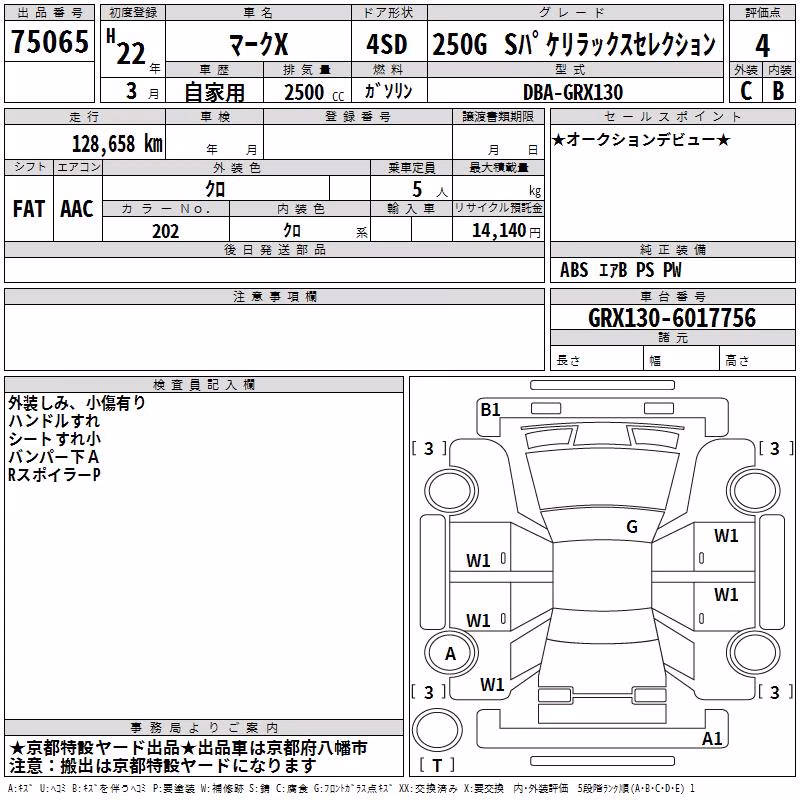Click the 評価点 header
800x800 pixels.
762,13
